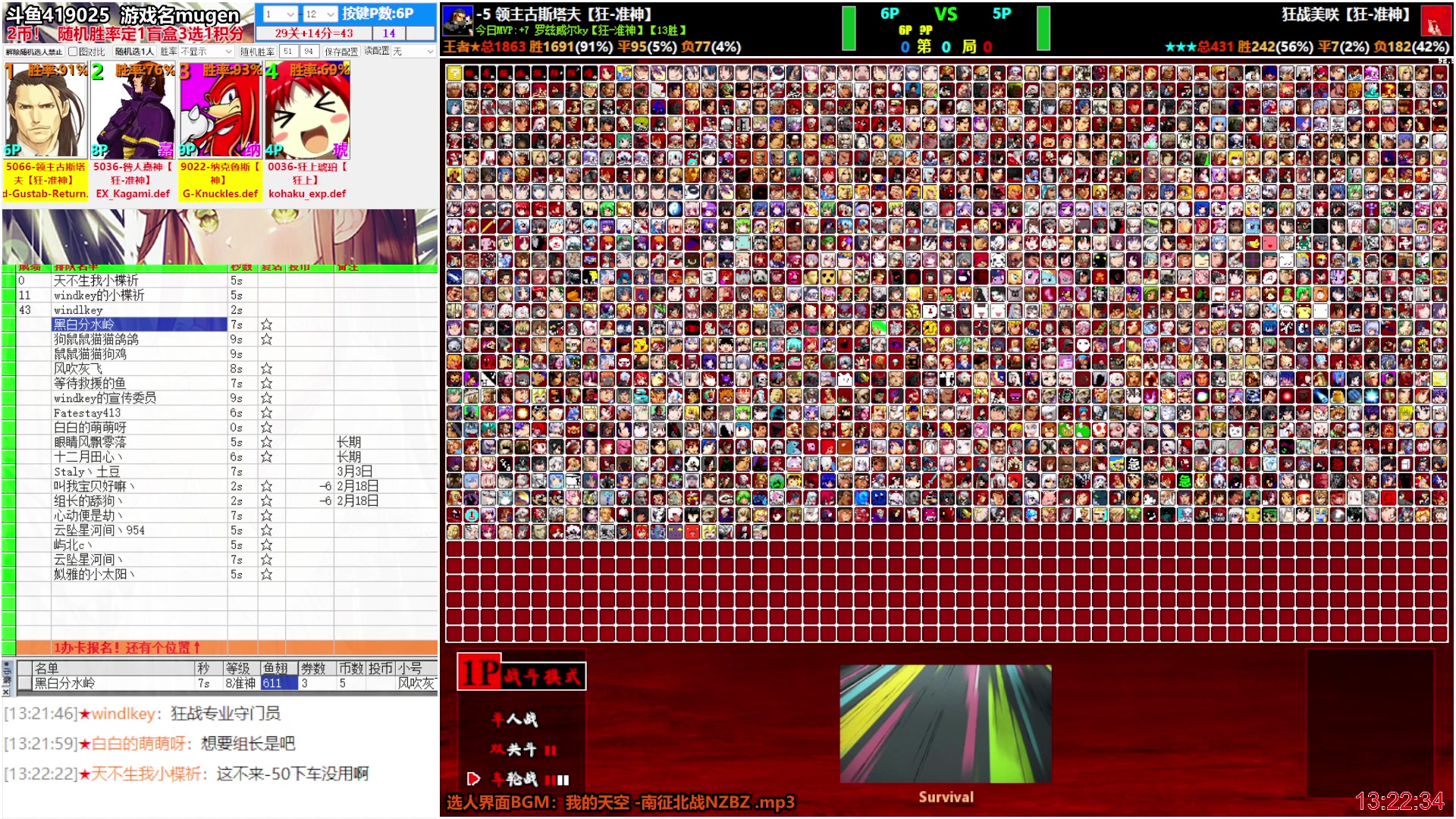Click the star icon in 姒雅的小太阳 row
The image size is (1456, 819).
[266, 574]
